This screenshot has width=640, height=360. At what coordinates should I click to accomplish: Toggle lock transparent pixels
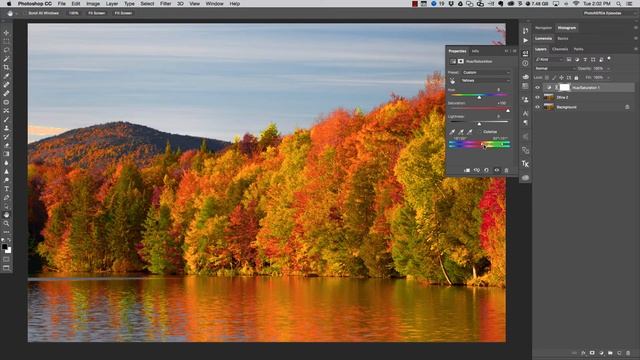click(x=547, y=78)
